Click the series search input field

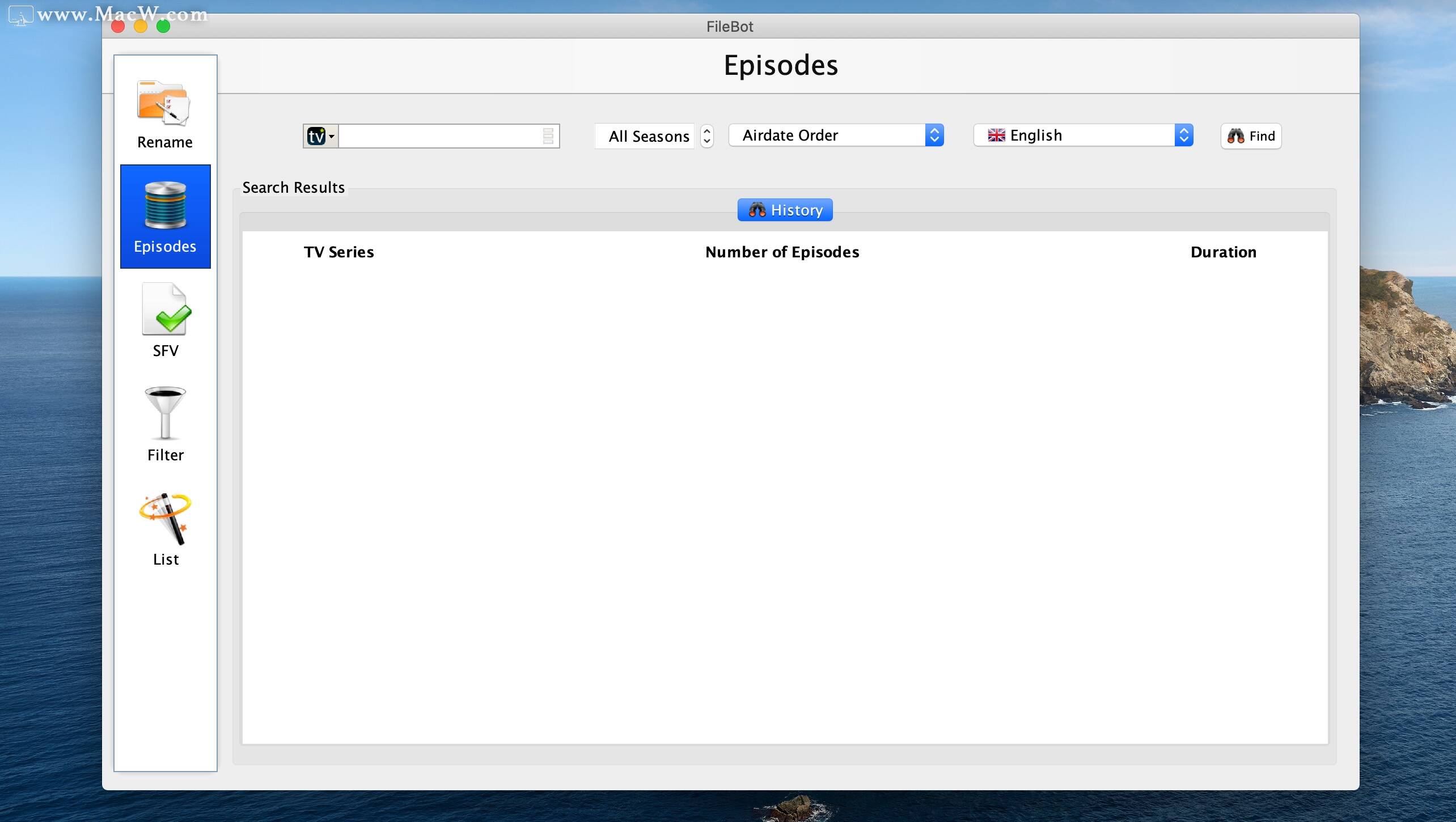440,136
